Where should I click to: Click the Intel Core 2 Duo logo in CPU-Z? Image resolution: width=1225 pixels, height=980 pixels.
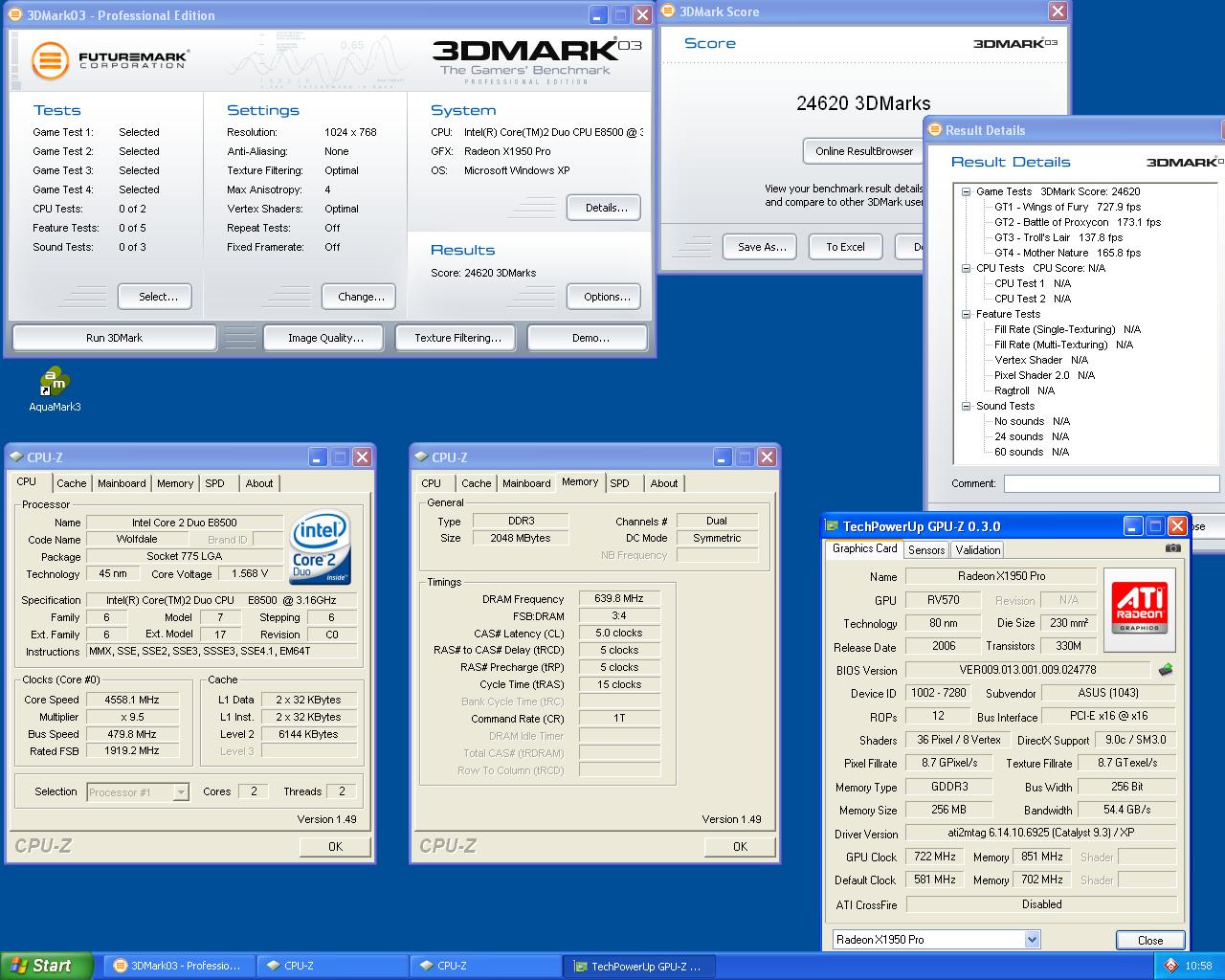321,548
